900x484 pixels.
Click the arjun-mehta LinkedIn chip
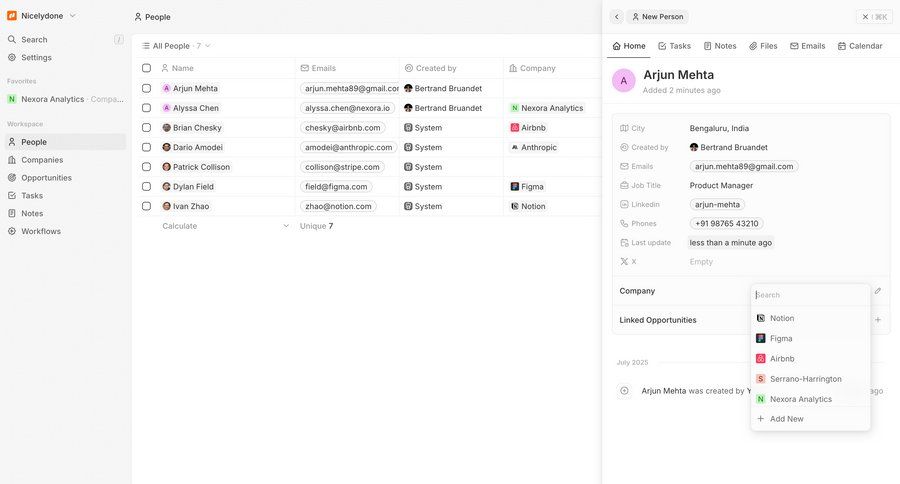(x=717, y=204)
